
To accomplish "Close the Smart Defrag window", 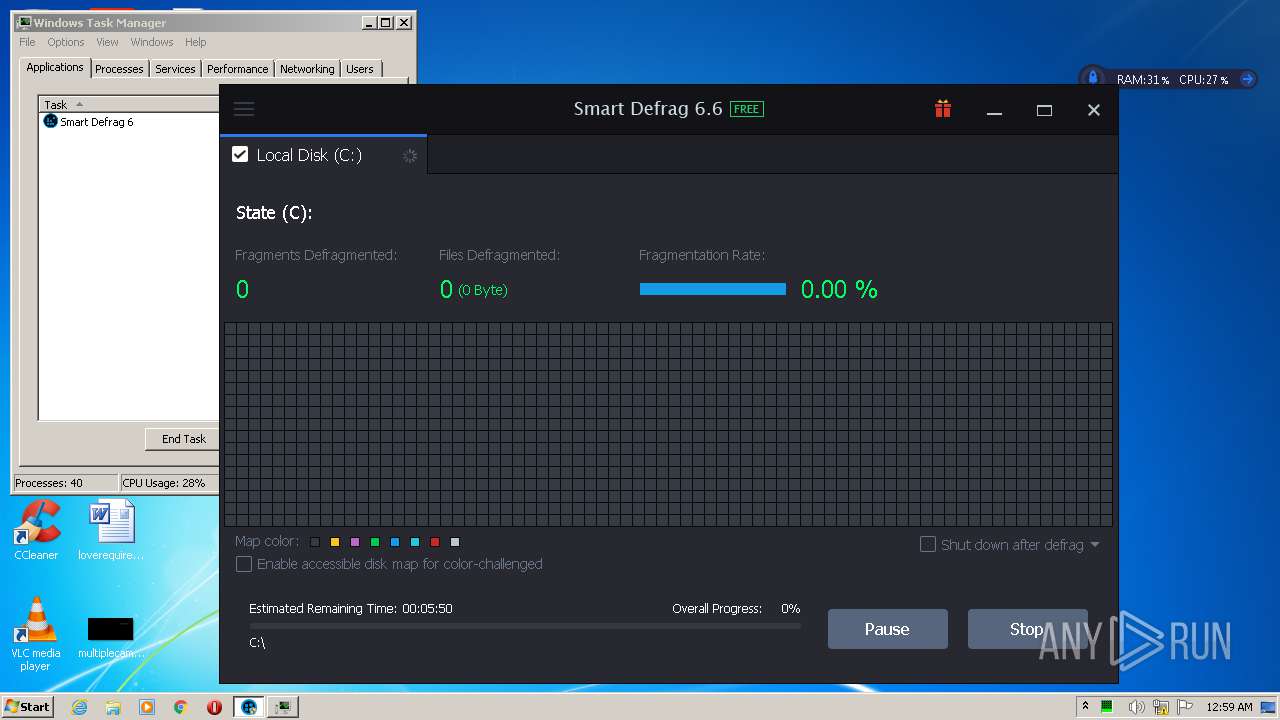I will [1094, 110].
